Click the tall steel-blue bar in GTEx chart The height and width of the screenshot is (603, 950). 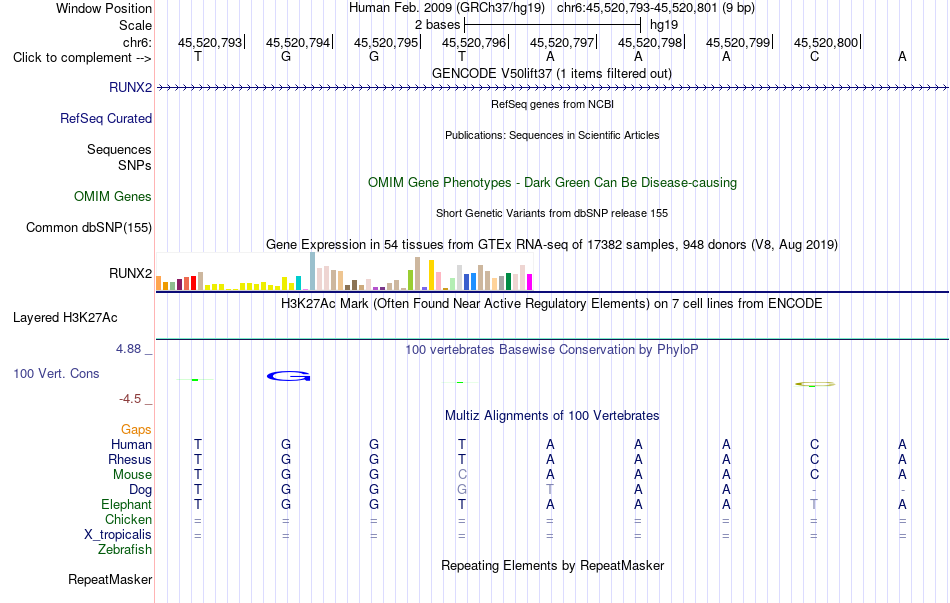point(313,272)
